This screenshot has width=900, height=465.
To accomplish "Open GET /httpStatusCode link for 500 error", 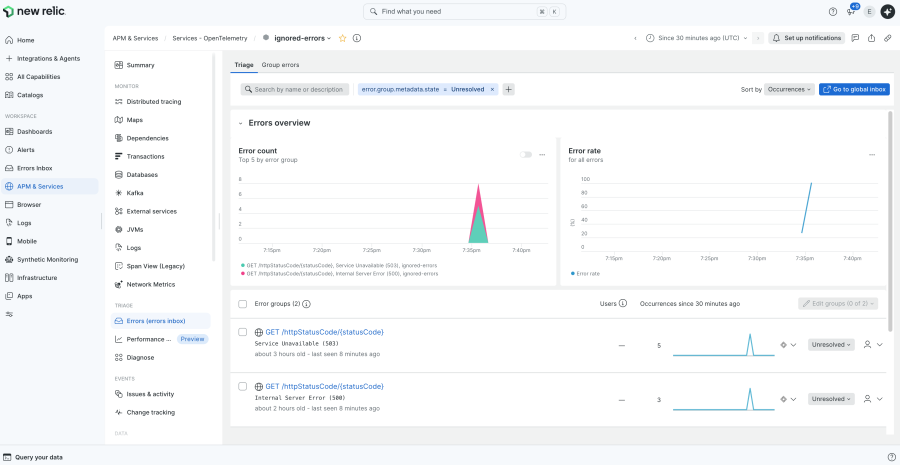I will [x=324, y=386].
